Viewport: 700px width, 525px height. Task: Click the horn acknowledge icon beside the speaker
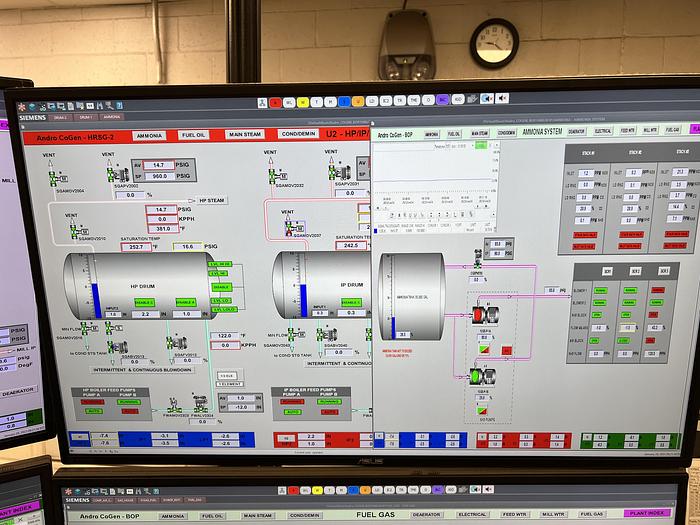pyautogui.click(x=487, y=98)
